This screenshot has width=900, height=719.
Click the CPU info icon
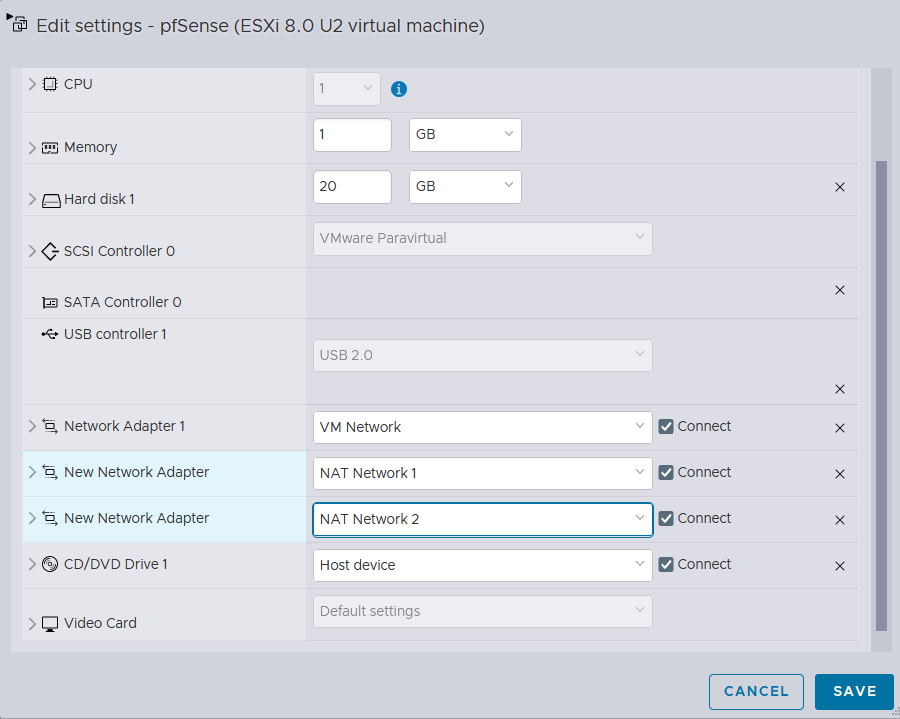click(398, 89)
